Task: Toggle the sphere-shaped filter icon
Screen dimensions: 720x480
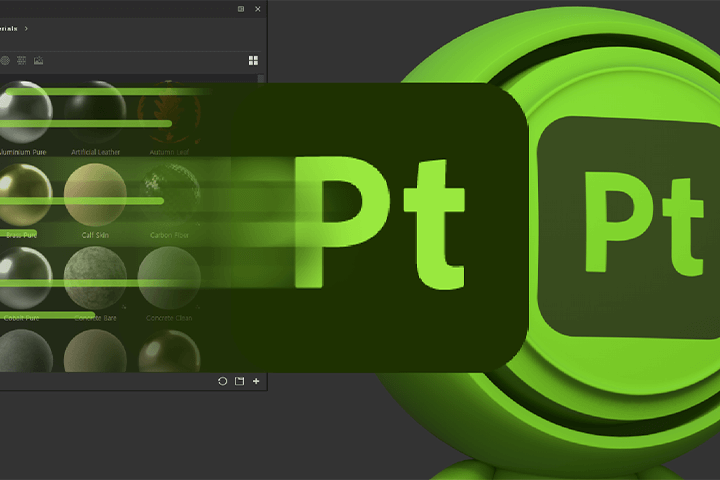Action: point(5,60)
